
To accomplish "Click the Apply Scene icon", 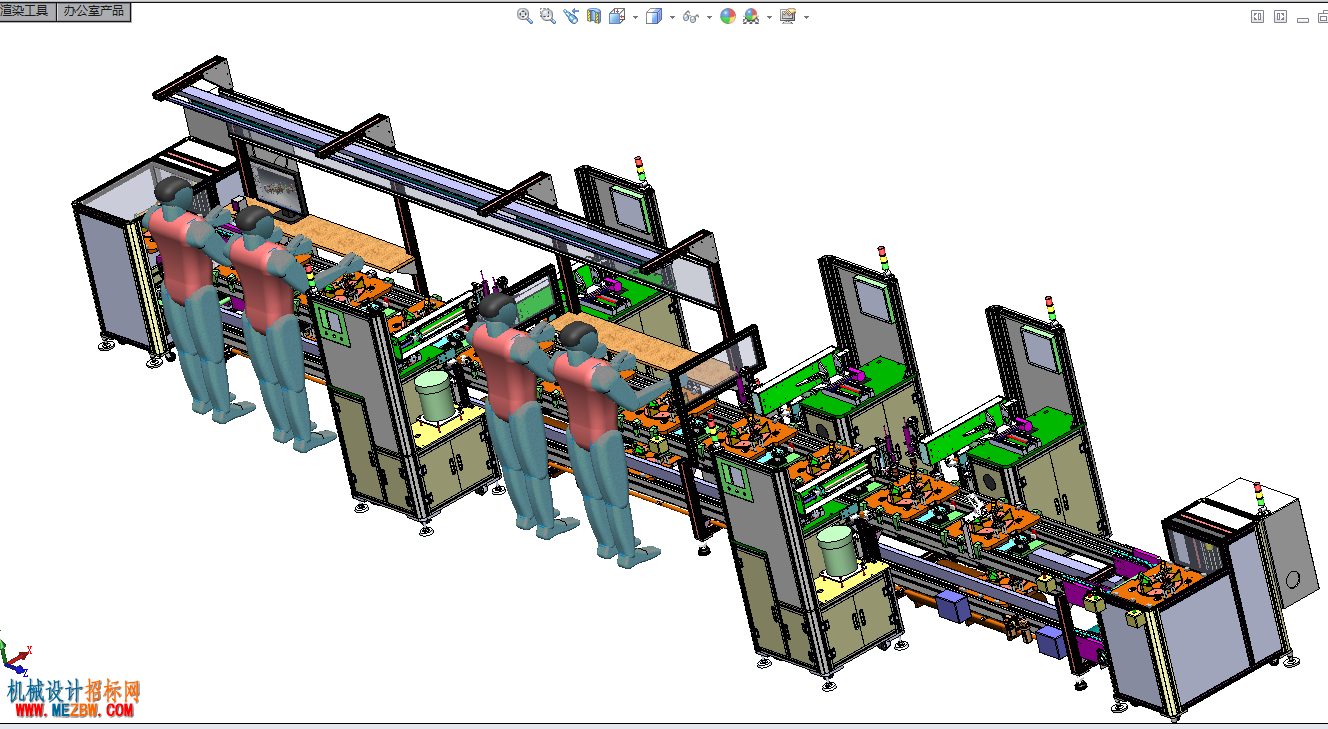I will click(x=751, y=16).
